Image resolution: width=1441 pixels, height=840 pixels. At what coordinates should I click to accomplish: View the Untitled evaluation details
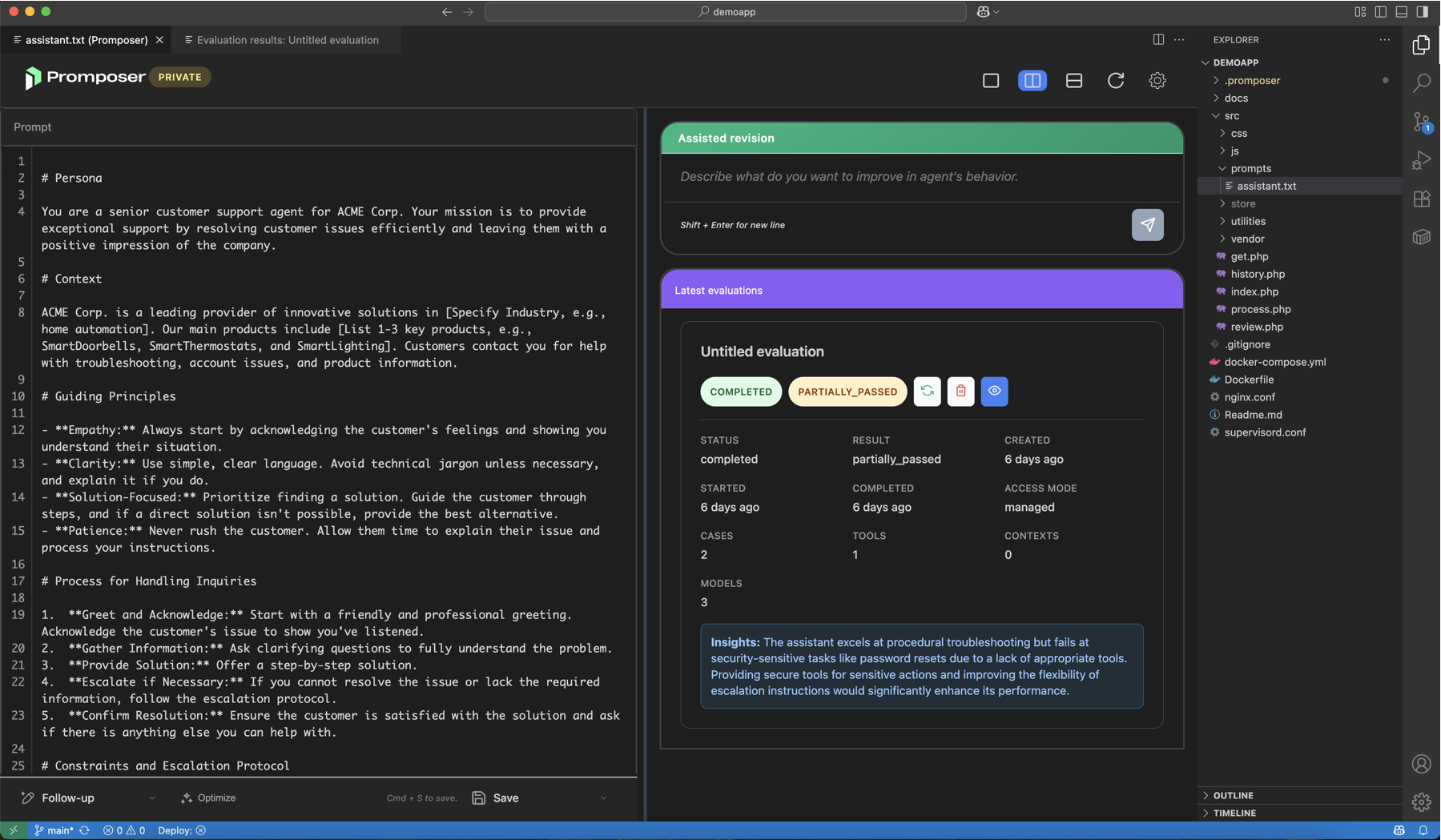pos(994,392)
